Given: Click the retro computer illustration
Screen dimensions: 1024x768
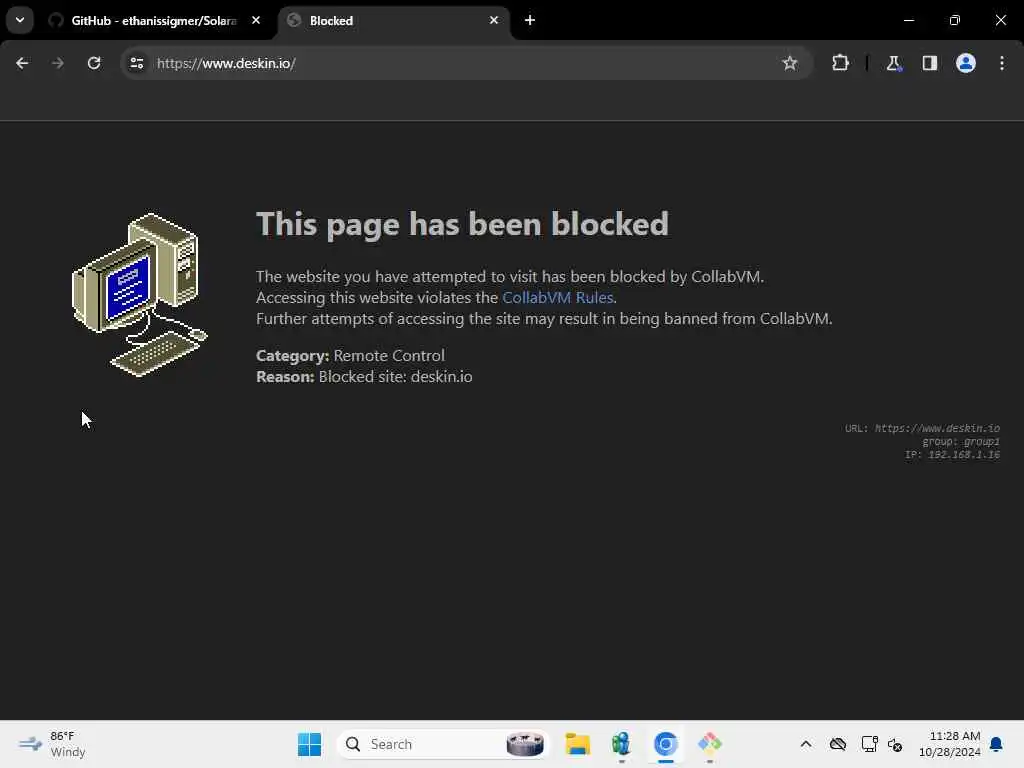Looking at the screenshot, I should pos(140,295).
